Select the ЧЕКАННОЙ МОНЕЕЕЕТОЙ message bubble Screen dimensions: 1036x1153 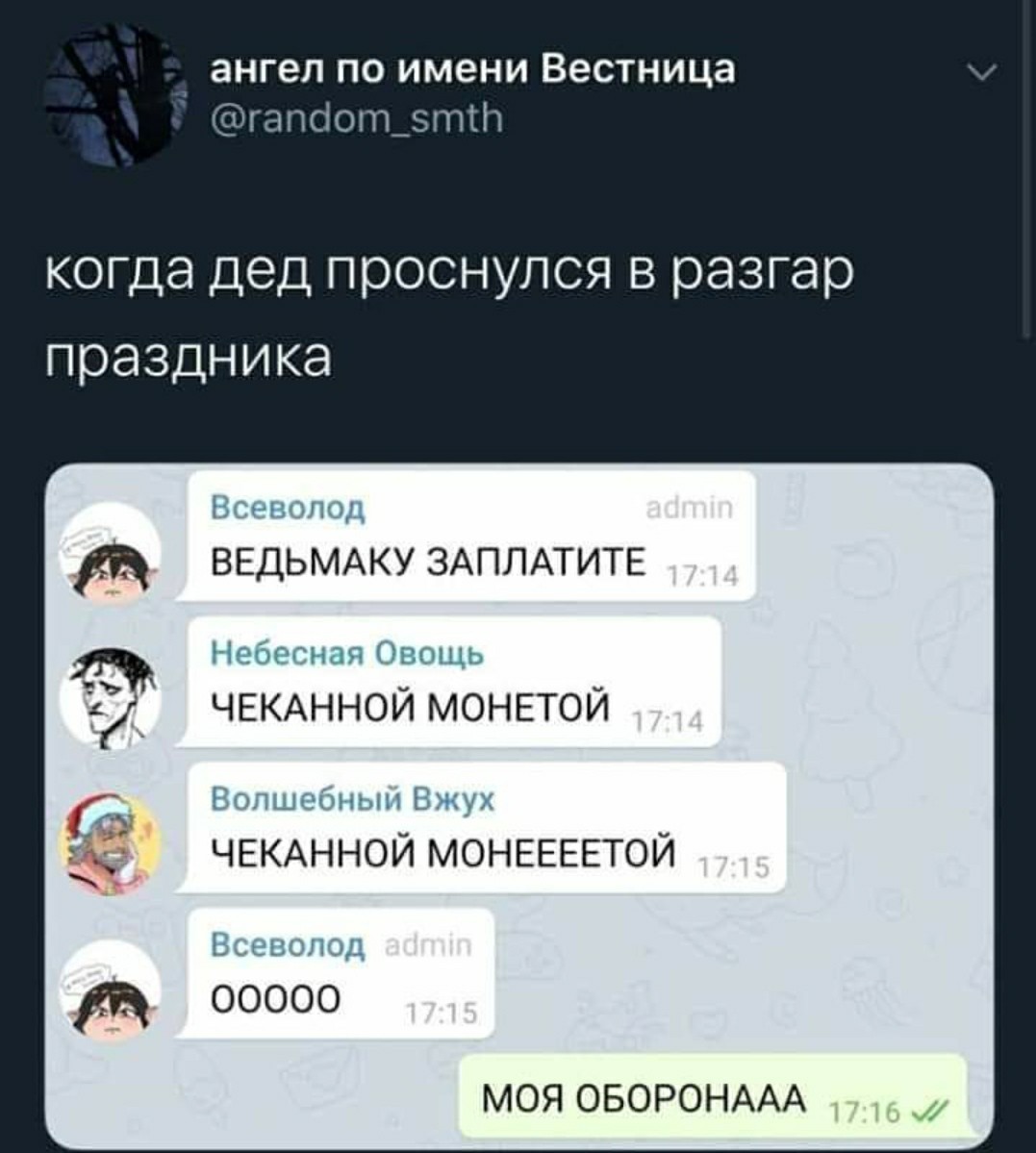click(484, 827)
